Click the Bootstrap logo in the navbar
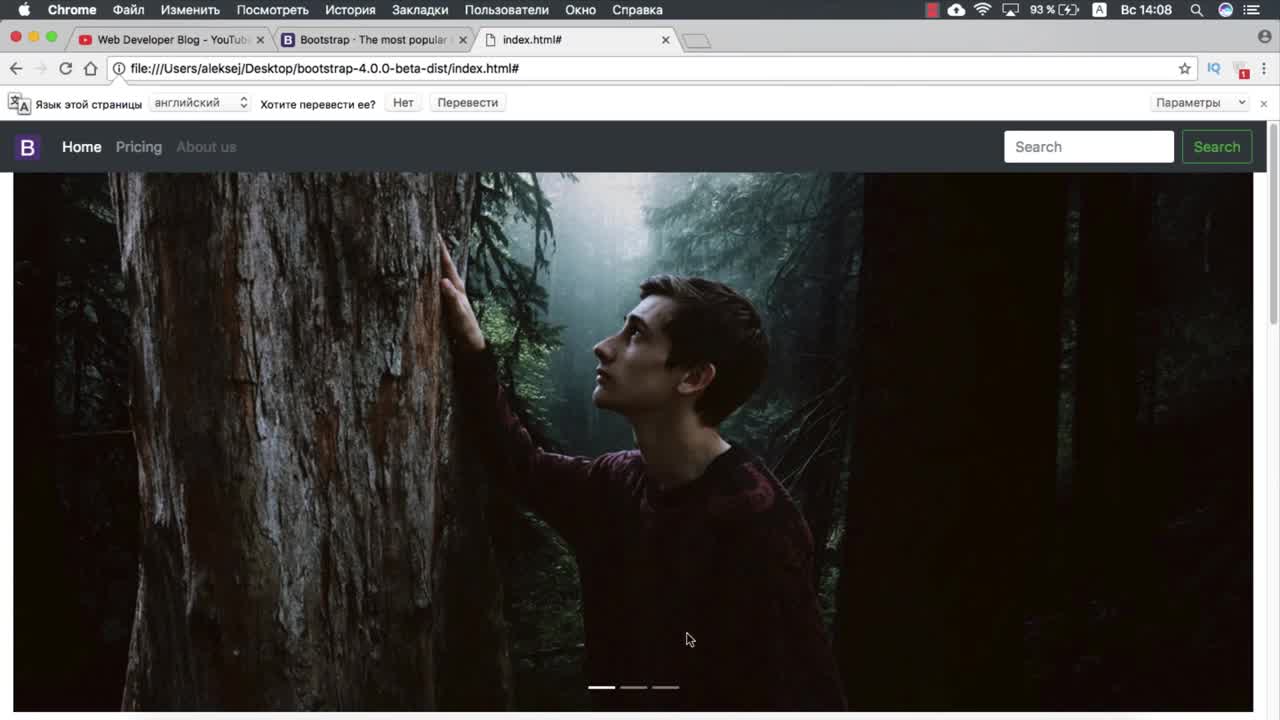 click(x=27, y=147)
